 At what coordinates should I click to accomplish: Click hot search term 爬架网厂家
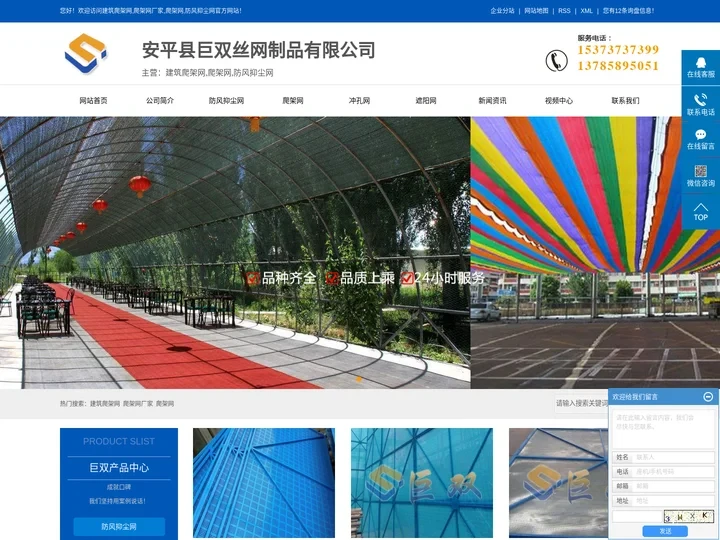tap(138, 404)
